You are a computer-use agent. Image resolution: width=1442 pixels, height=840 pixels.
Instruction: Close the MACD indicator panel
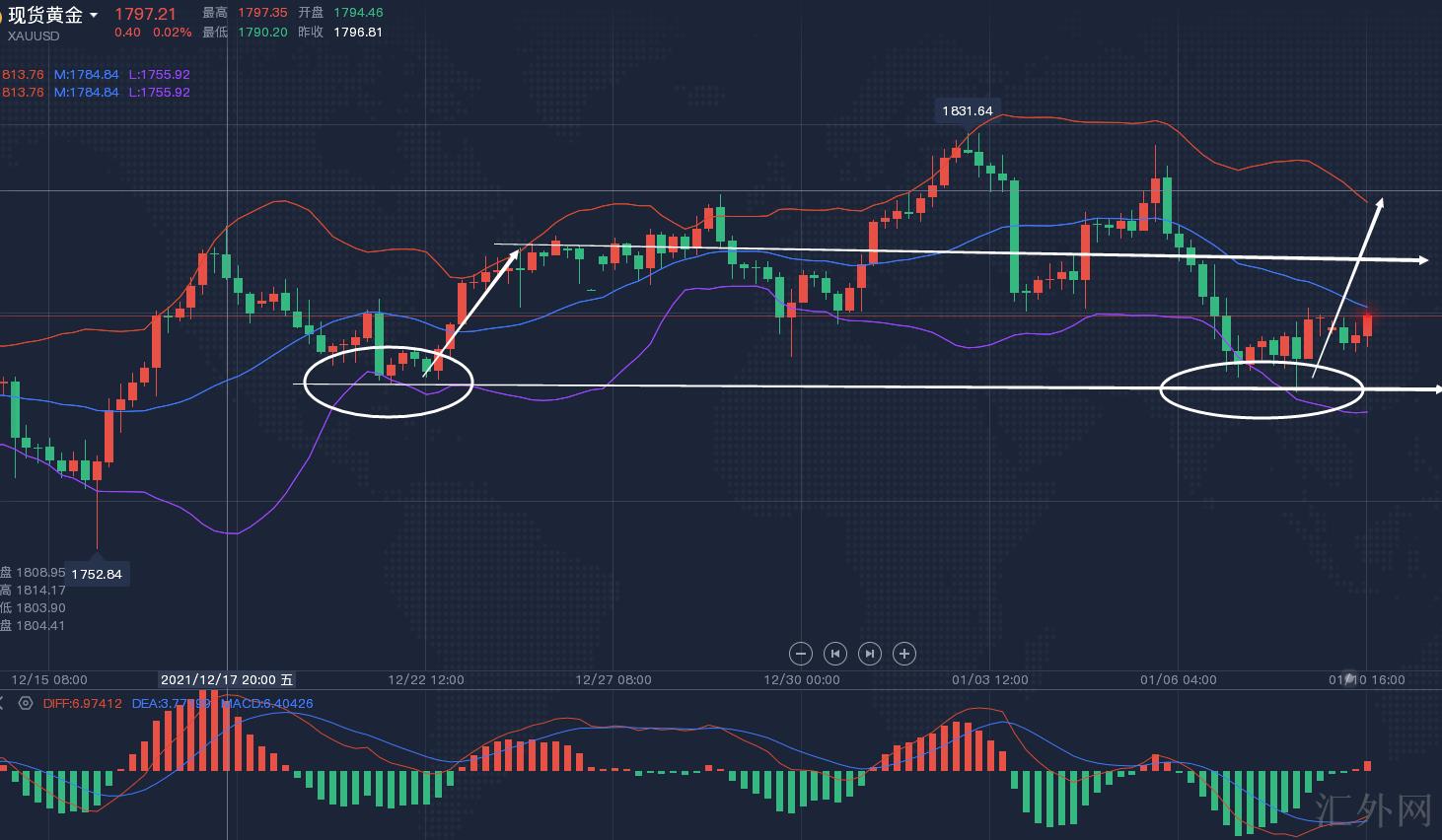[3, 703]
